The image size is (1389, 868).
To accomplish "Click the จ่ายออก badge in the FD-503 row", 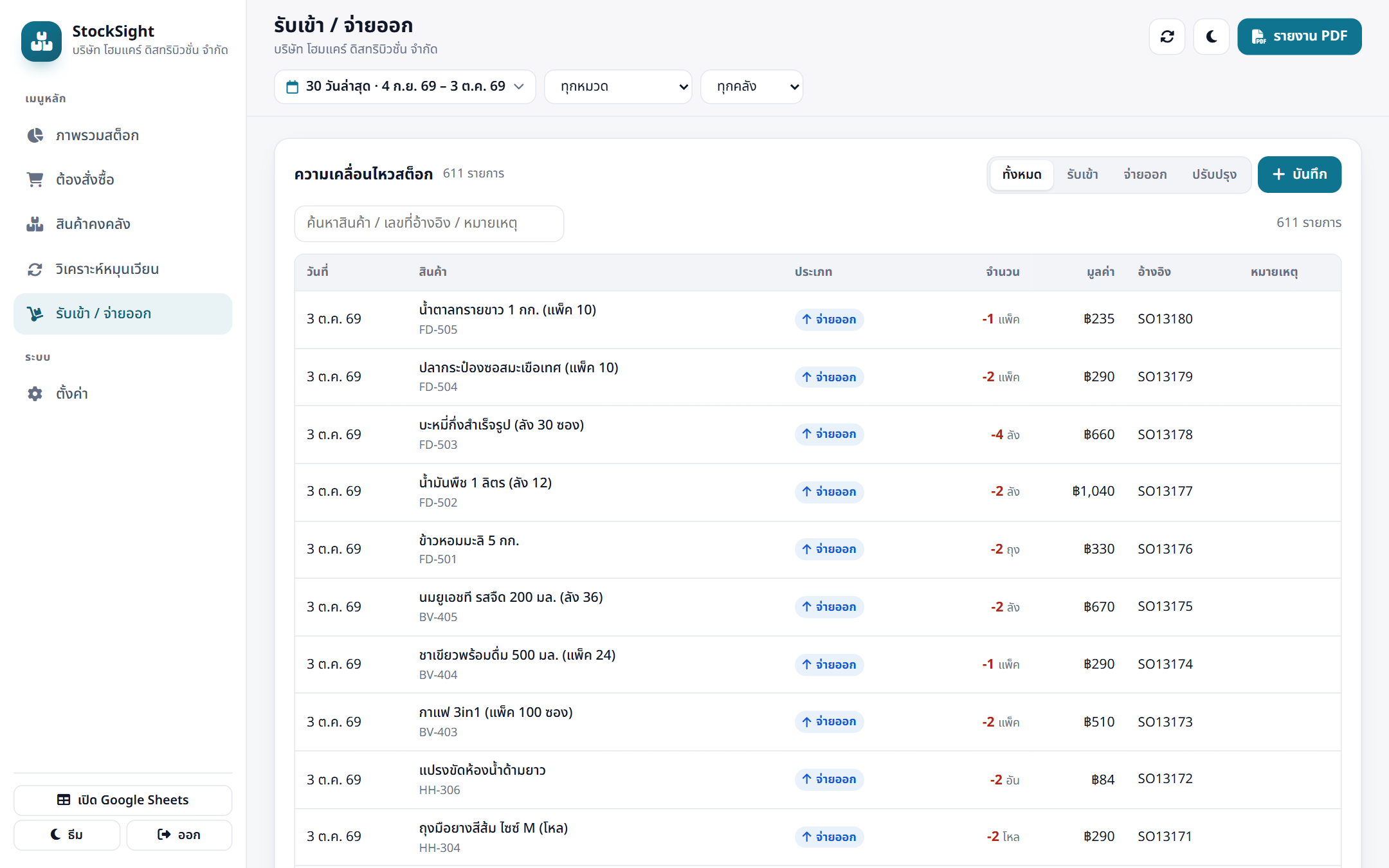I will tap(829, 435).
